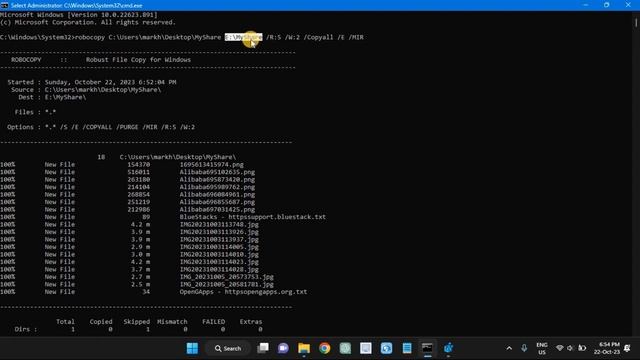Click the Windows version line at the top
This screenshot has height=360, width=640.
pyautogui.click(x=79, y=15)
